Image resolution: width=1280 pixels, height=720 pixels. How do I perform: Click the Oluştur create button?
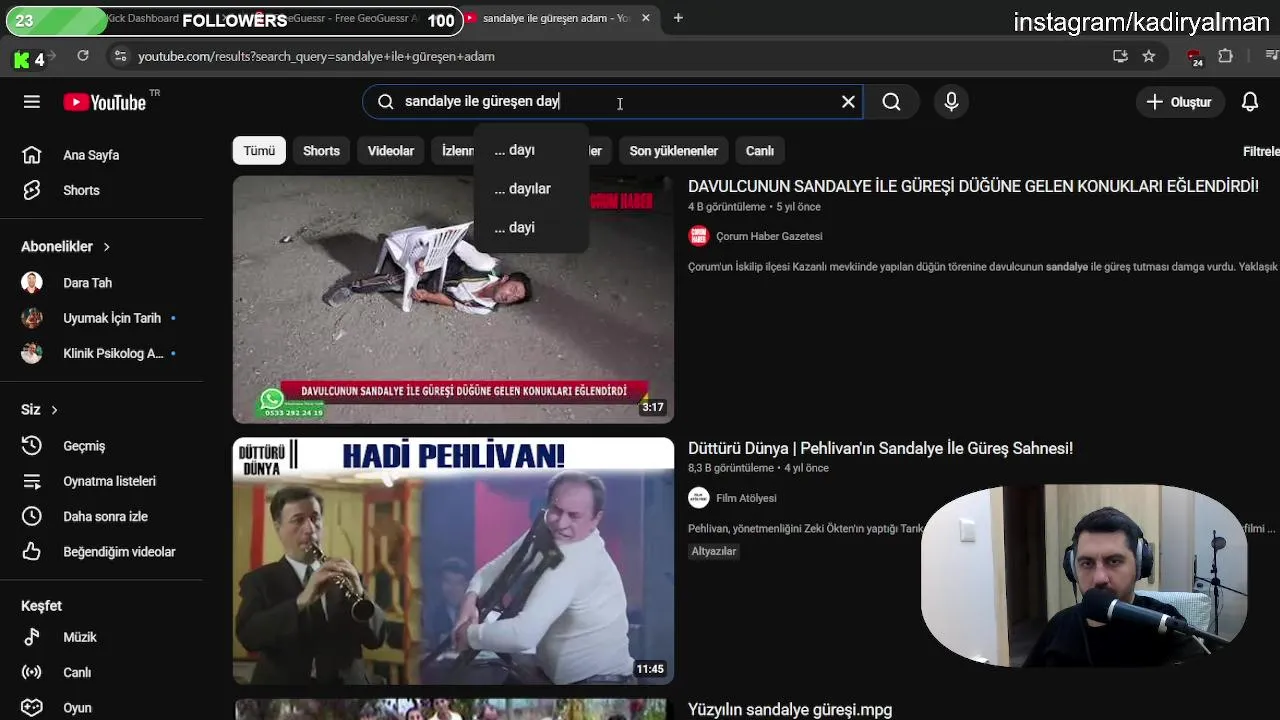(x=1179, y=102)
